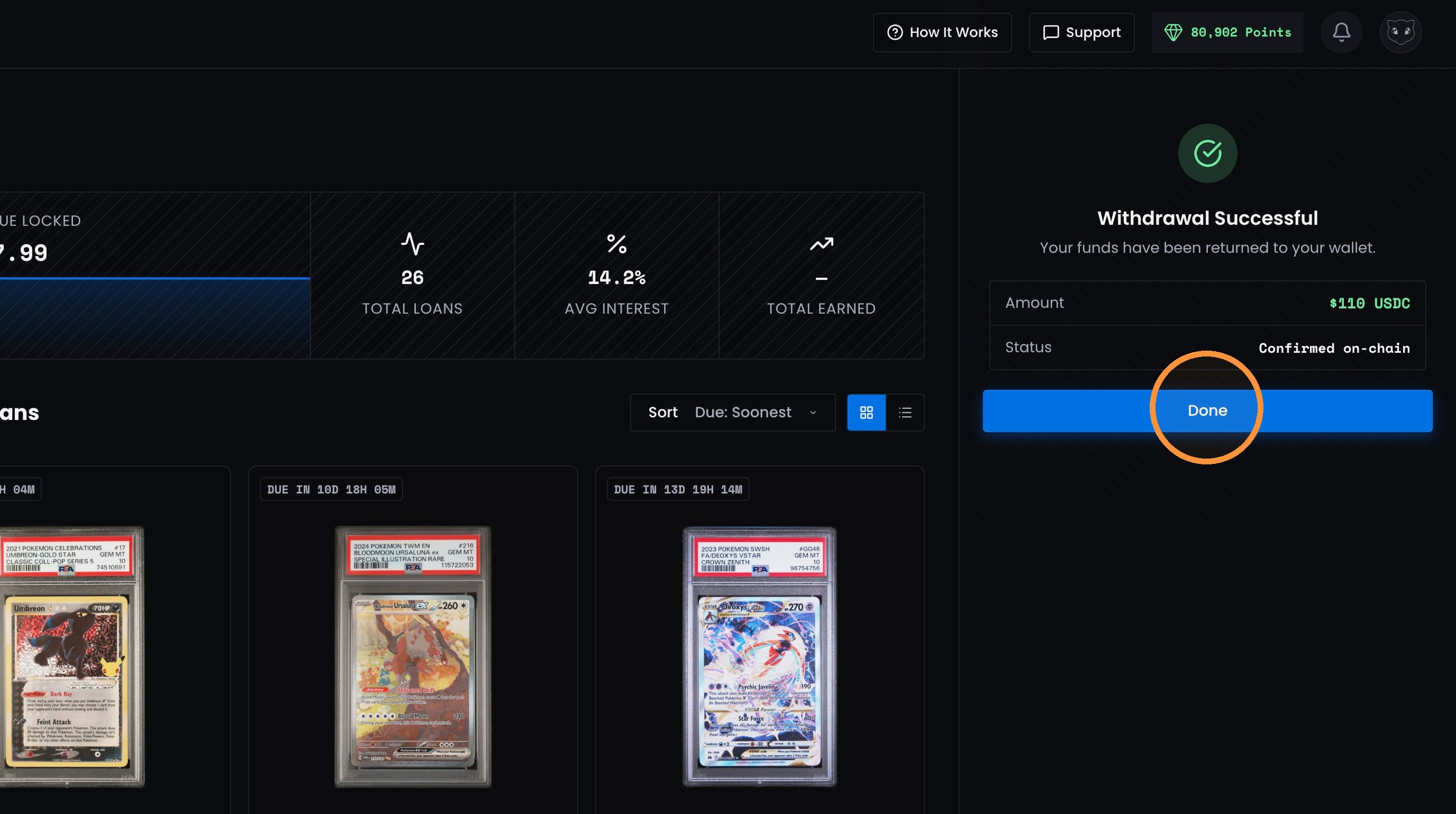
Task: Open How It Works help
Action: pyautogui.click(x=942, y=33)
